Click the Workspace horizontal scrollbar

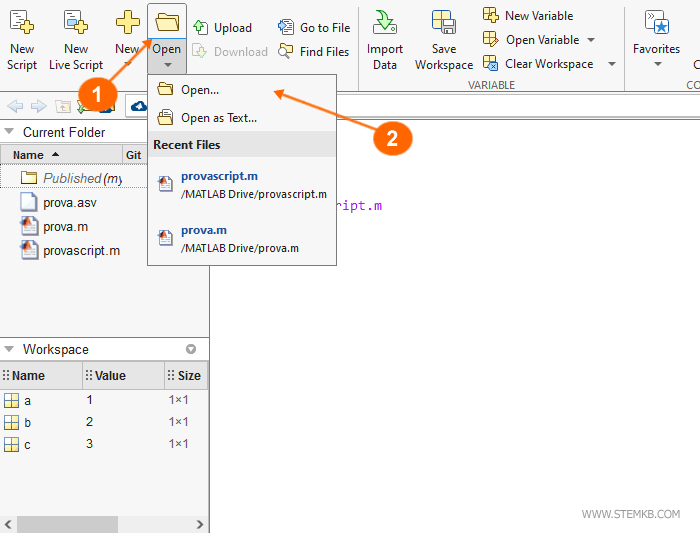coord(67,524)
